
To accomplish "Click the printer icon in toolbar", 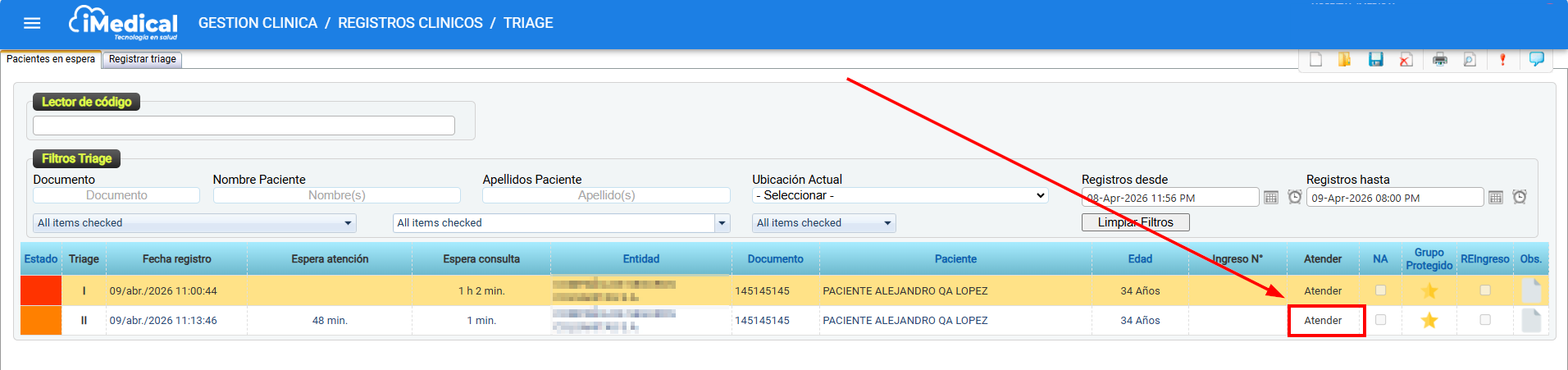I will point(1439,59).
